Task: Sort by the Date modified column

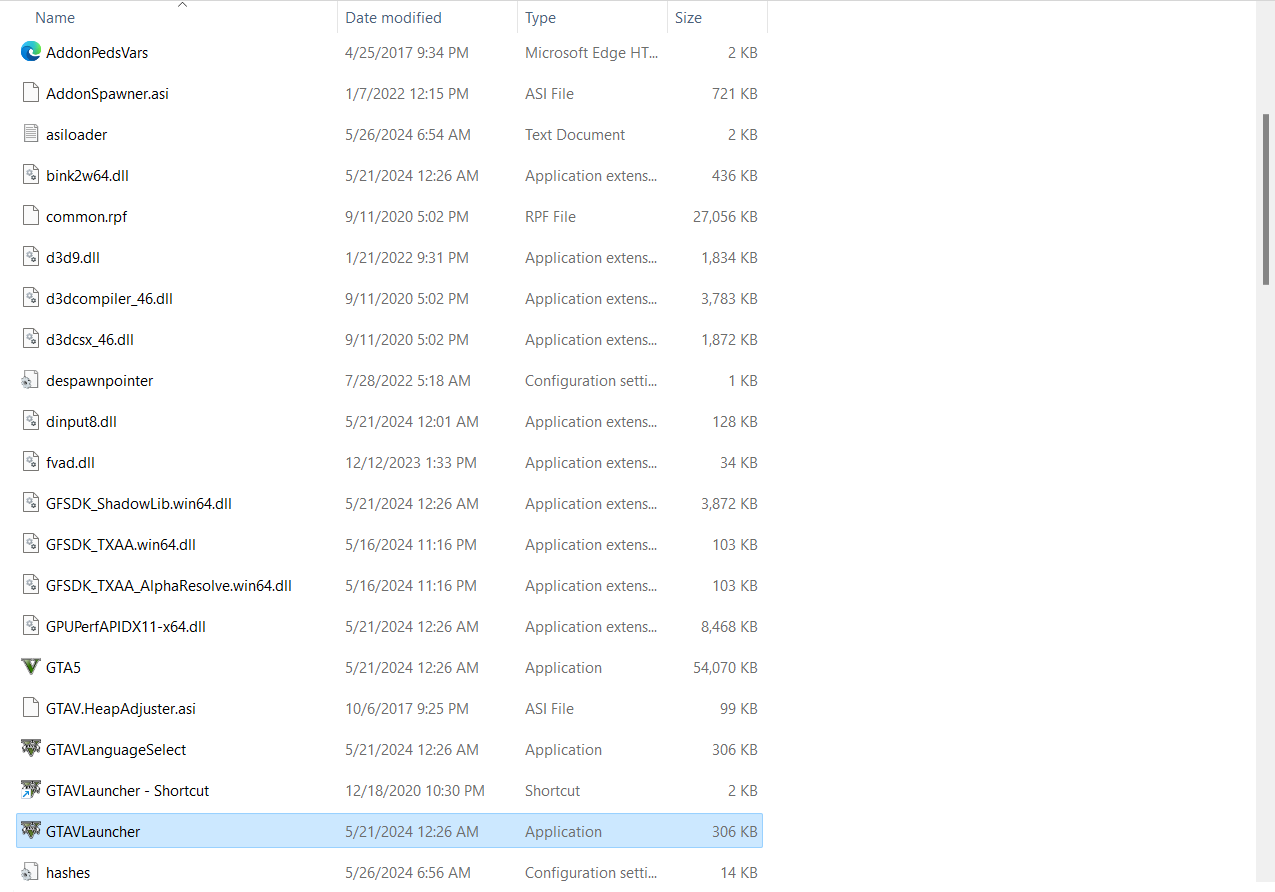Action: [393, 17]
